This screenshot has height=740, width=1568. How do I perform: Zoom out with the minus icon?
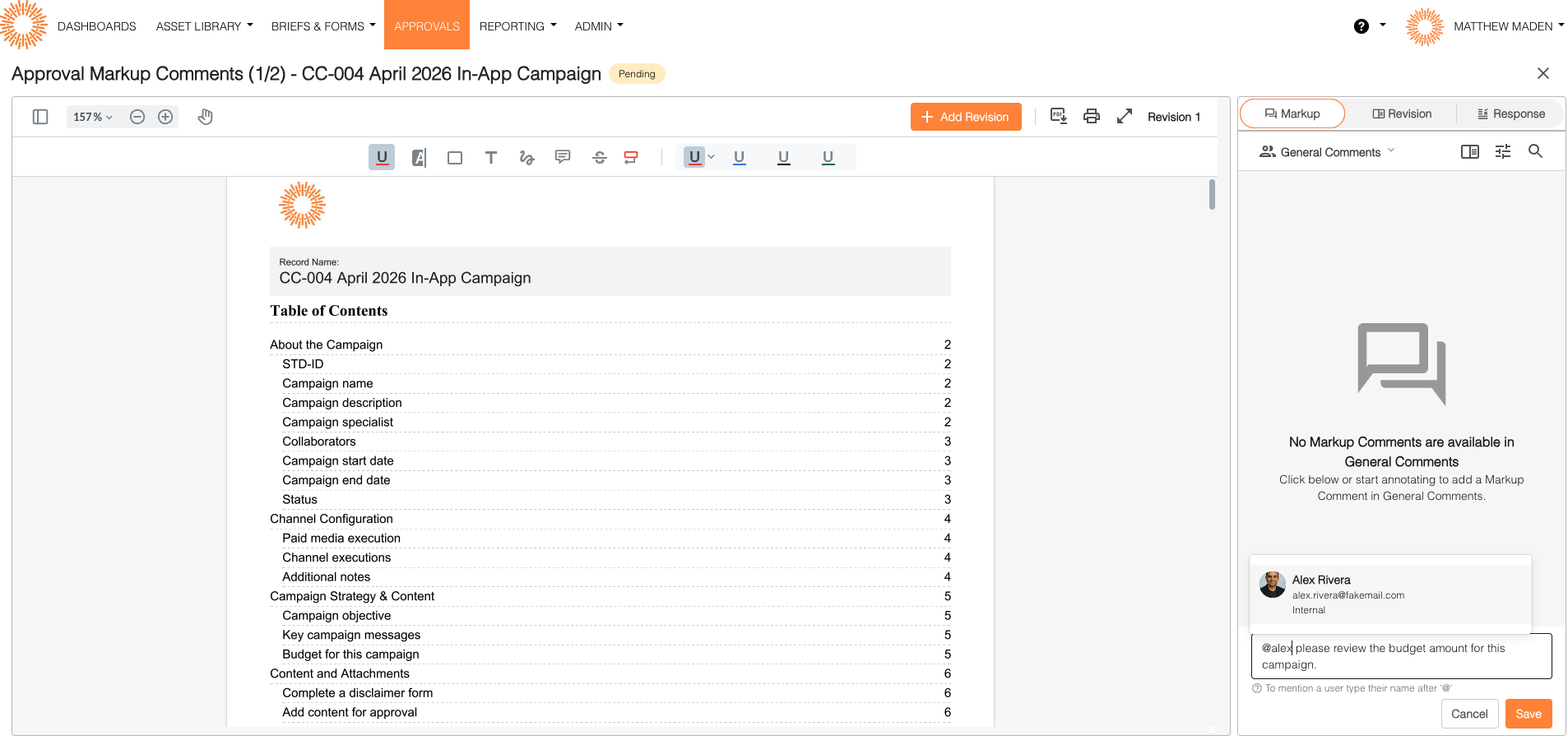137,117
